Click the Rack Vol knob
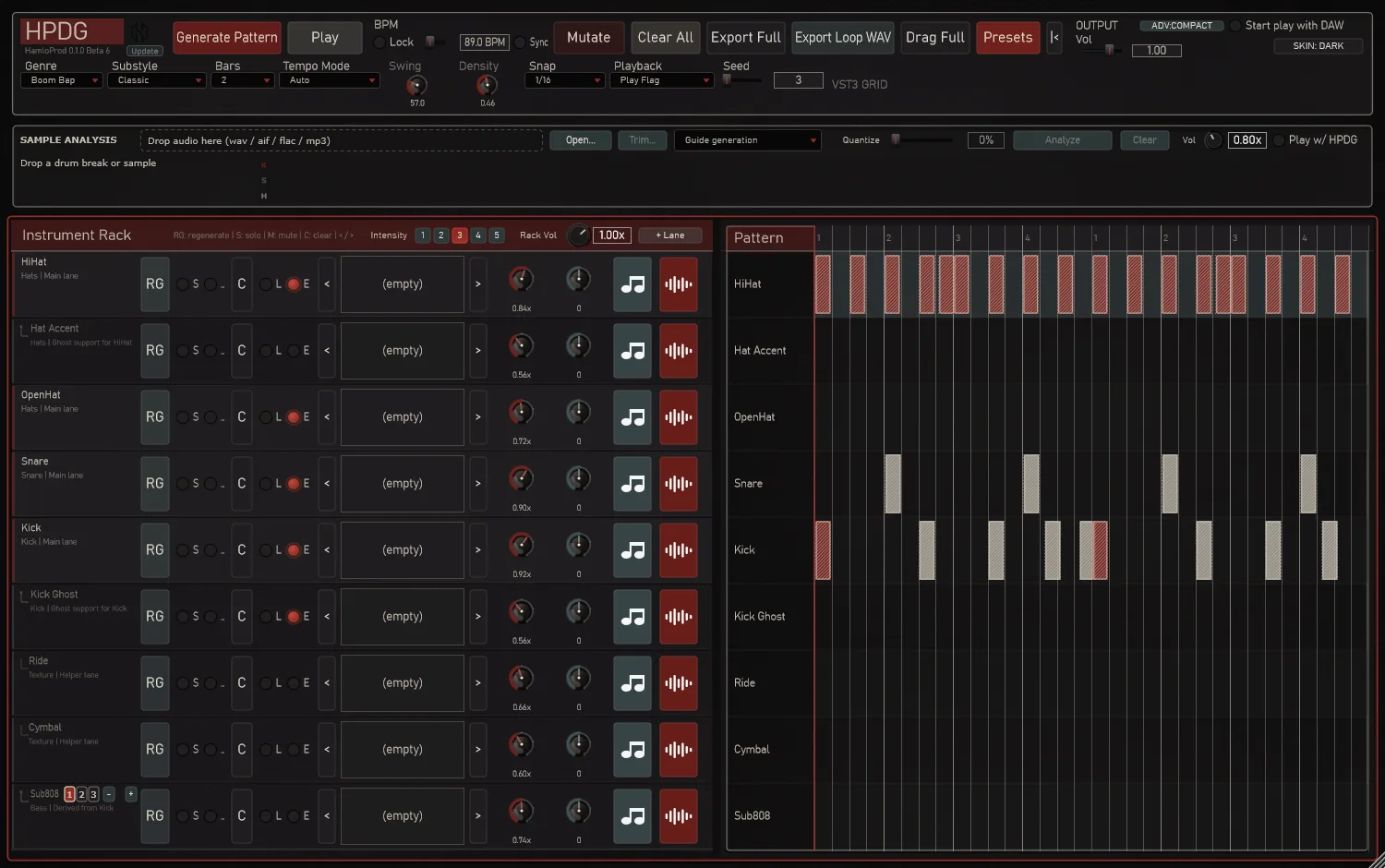Screen dimensions: 1385x868 pyautogui.click(x=579, y=235)
